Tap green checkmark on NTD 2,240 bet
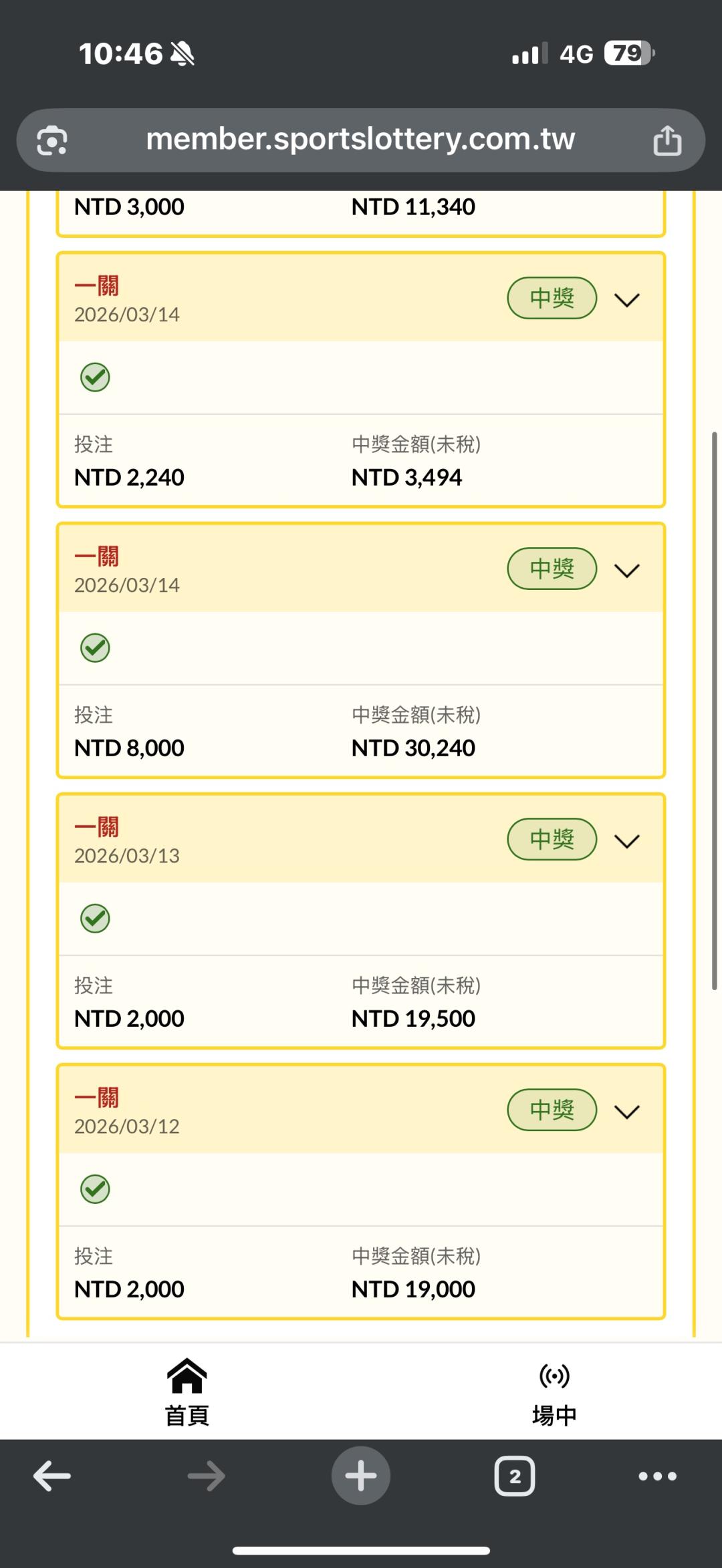This screenshot has height=1568, width=722. click(95, 377)
